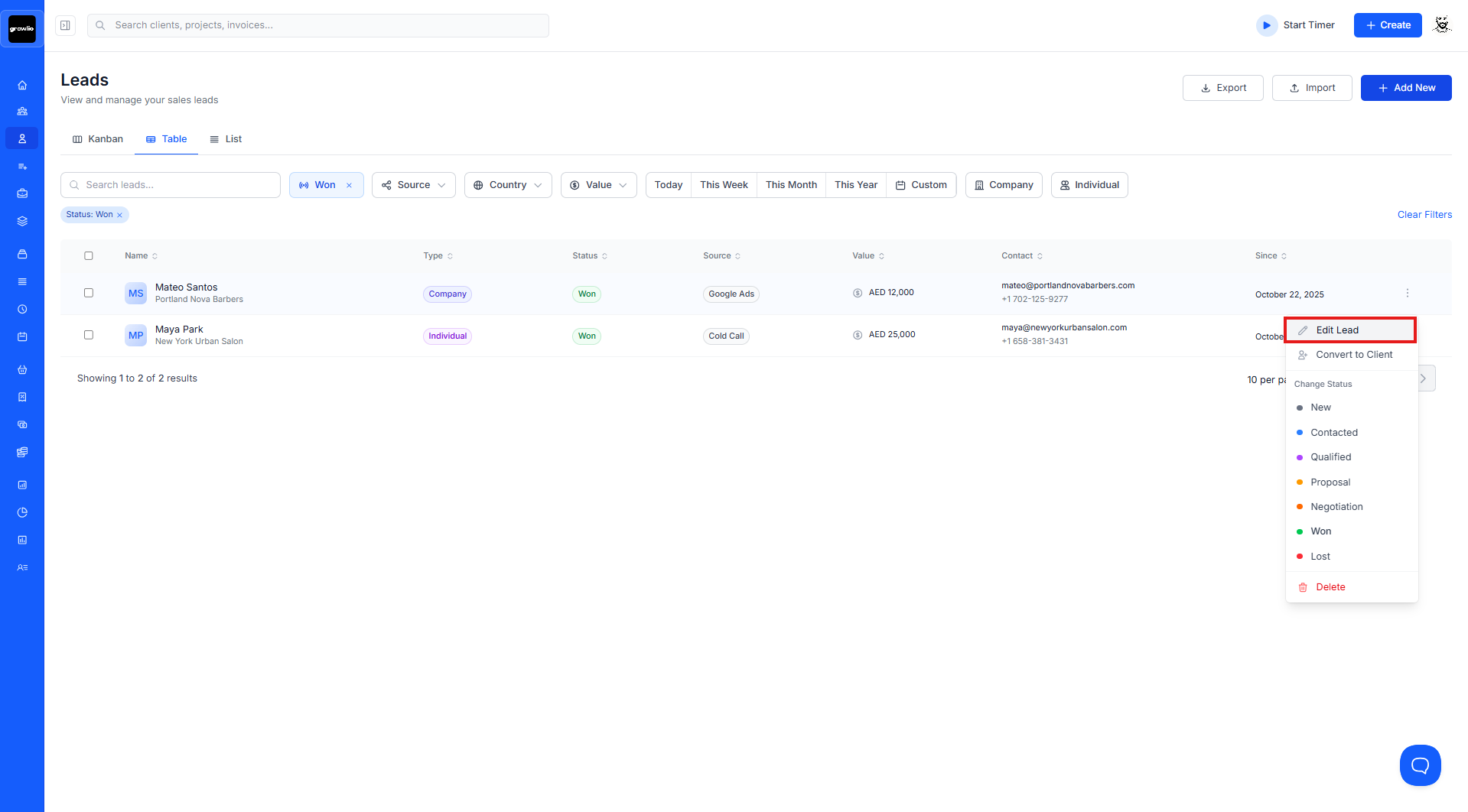Toggle the Individual type filter

coord(1089,185)
